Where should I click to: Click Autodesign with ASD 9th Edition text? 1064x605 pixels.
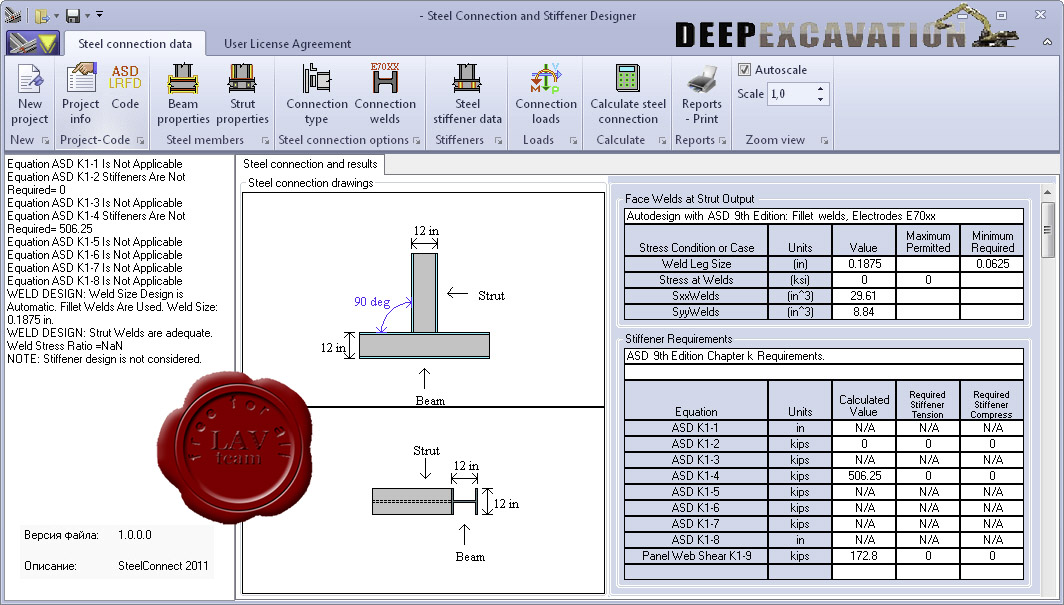[781, 216]
